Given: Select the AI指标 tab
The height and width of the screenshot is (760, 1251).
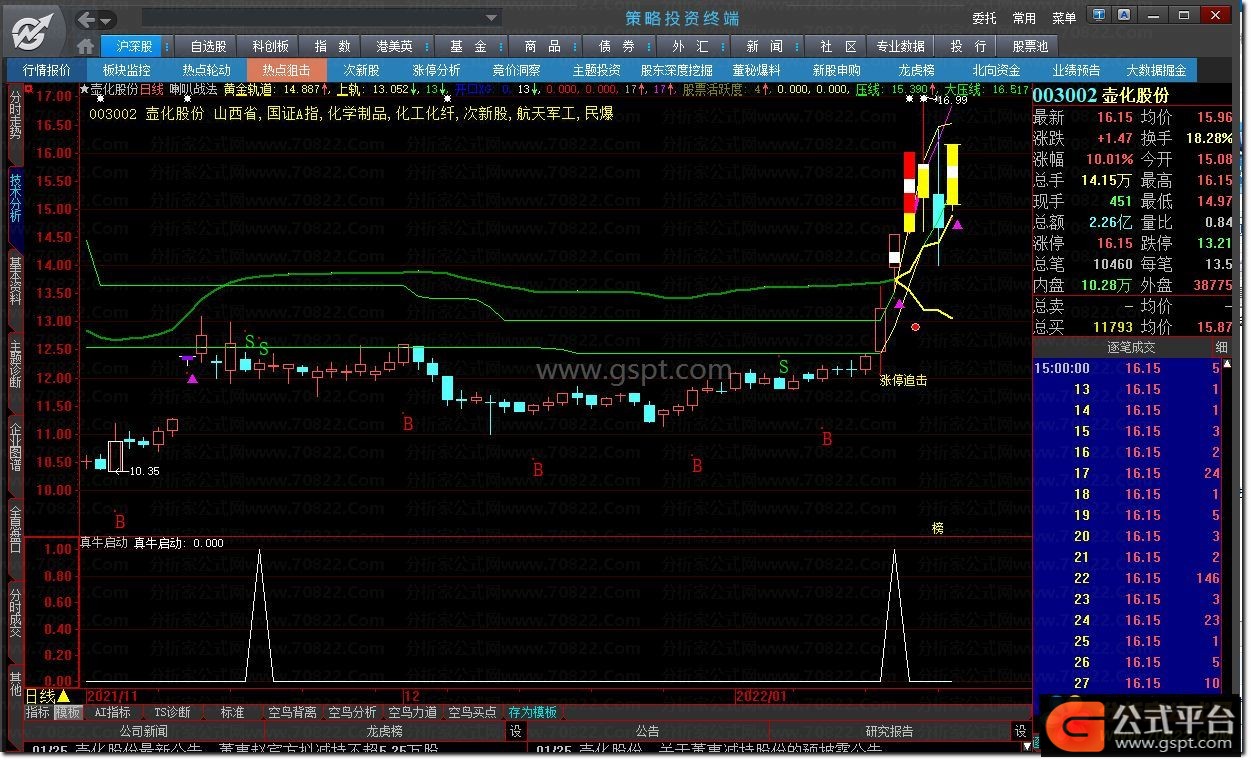Looking at the screenshot, I should coord(112,712).
